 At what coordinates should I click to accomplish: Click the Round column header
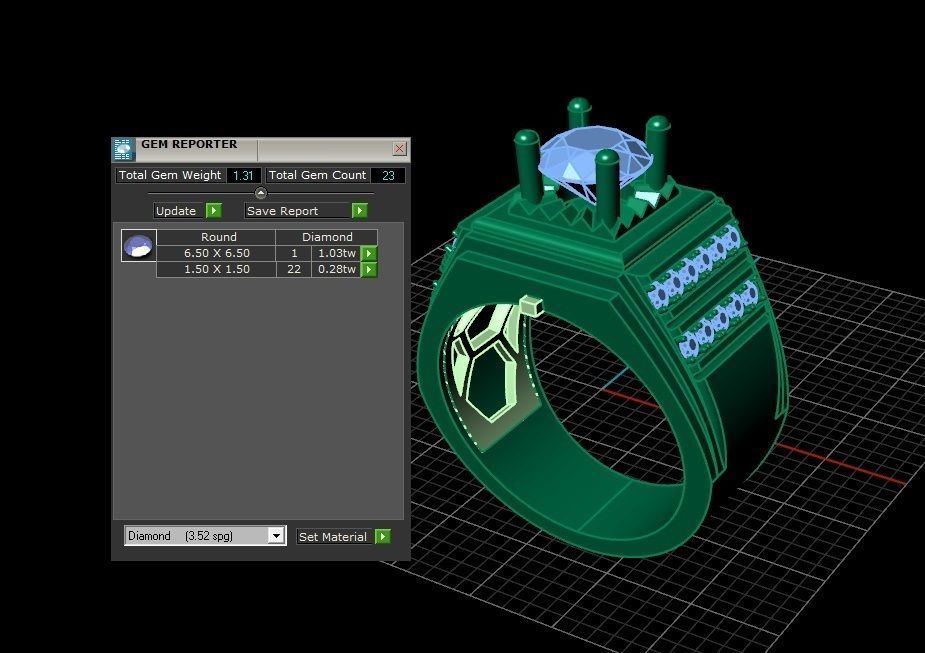click(217, 237)
